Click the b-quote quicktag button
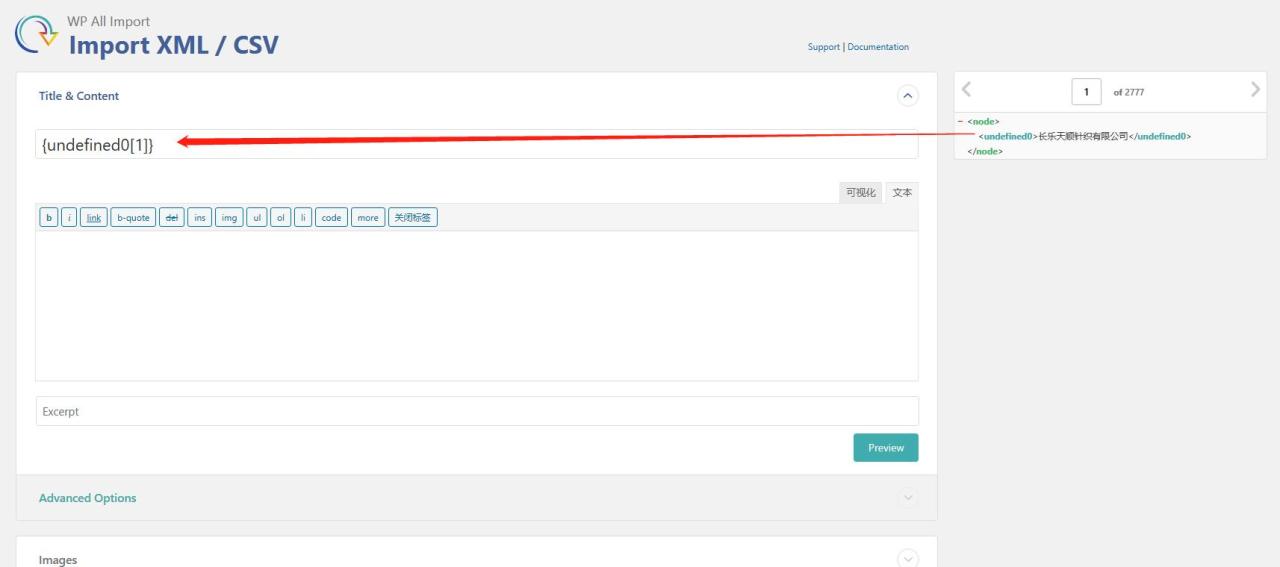This screenshot has height=567, width=1280. [133, 218]
